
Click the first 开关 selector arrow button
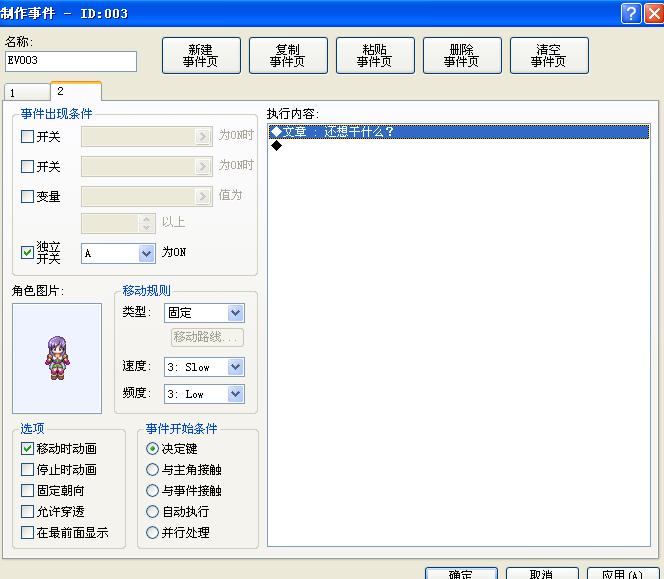tap(203, 136)
